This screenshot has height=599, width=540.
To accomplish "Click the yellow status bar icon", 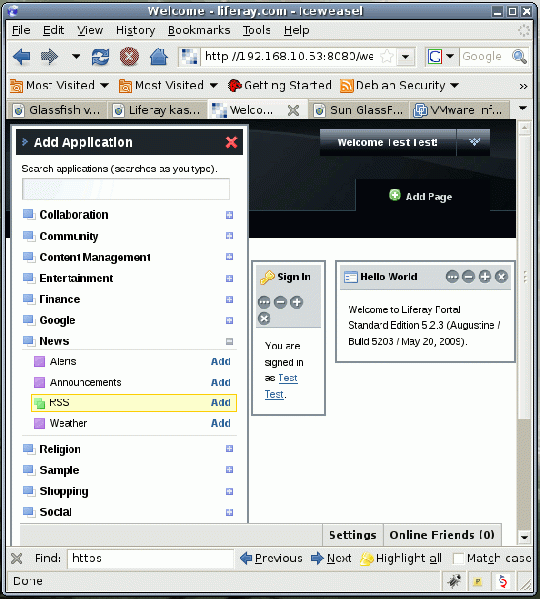I will click(x=477, y=581).
